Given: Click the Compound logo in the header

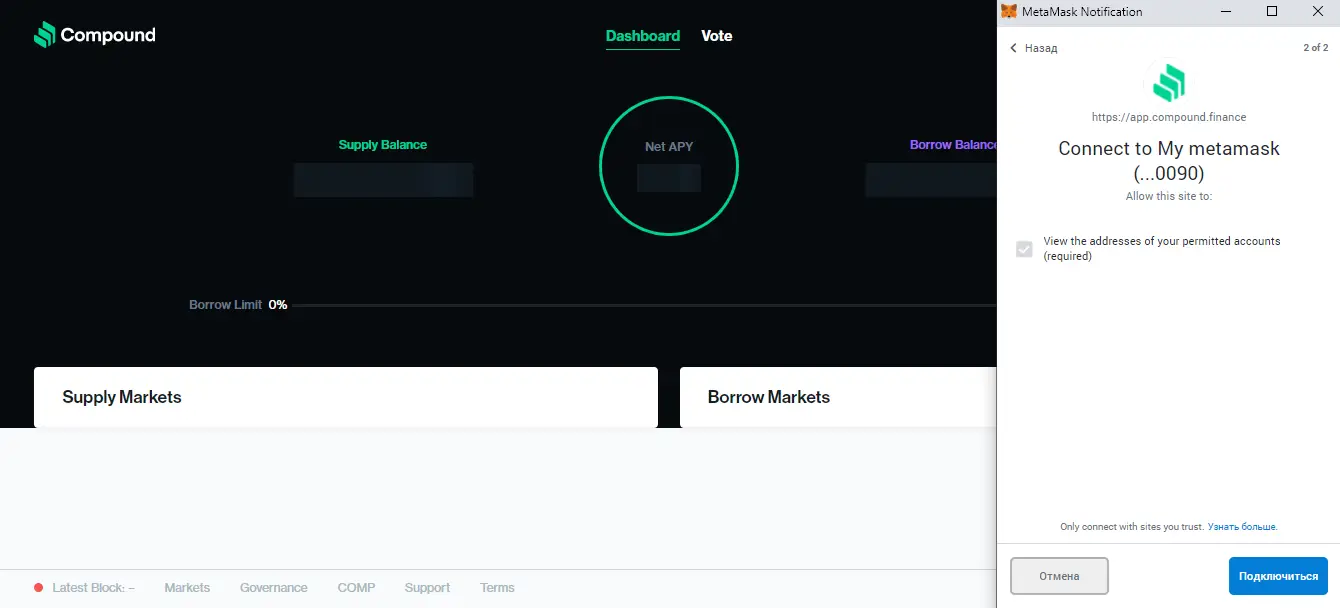Looking at the screenshot, I should [95, 35].
